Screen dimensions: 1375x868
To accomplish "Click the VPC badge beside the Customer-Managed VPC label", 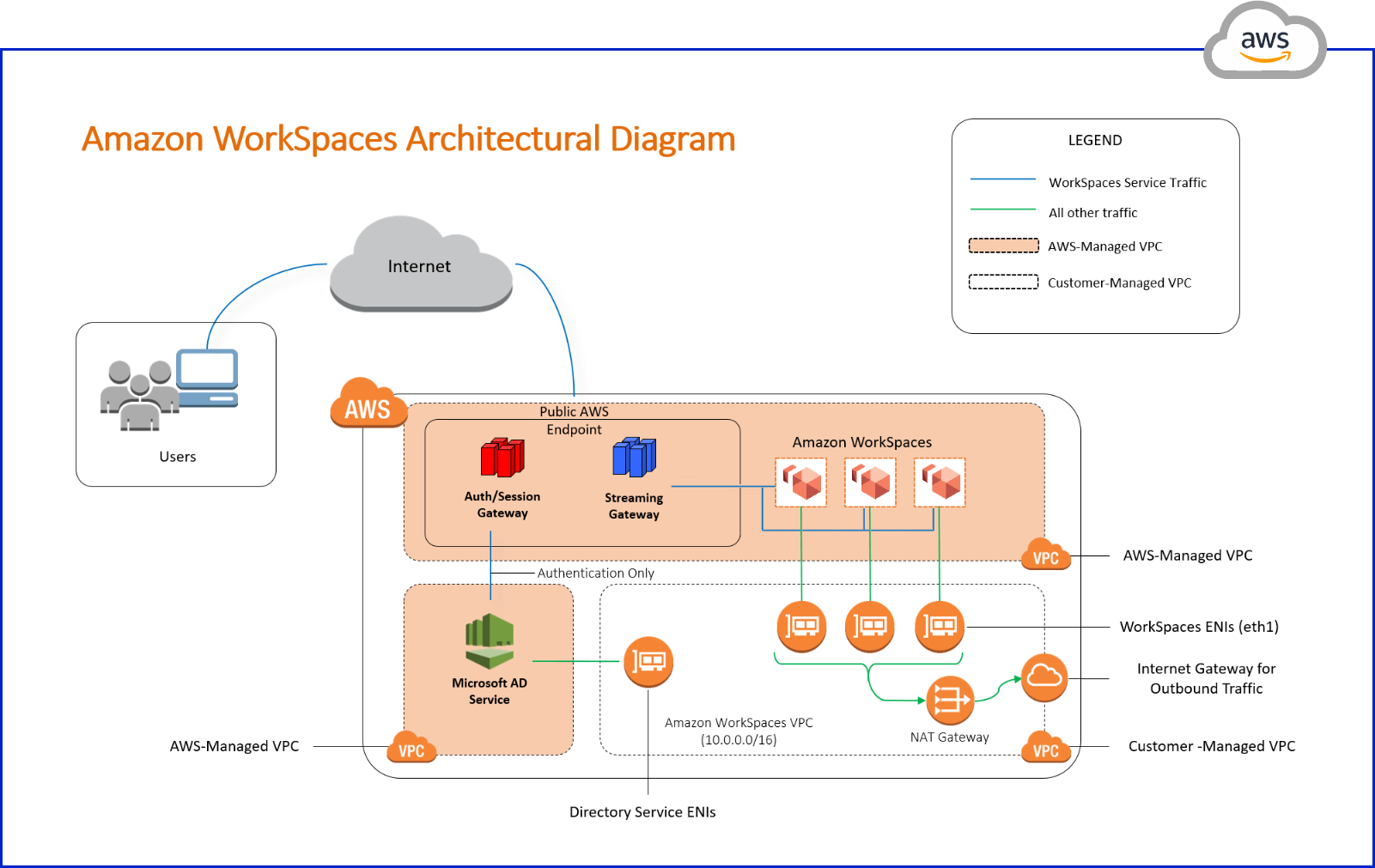I will click(1046, 748).
